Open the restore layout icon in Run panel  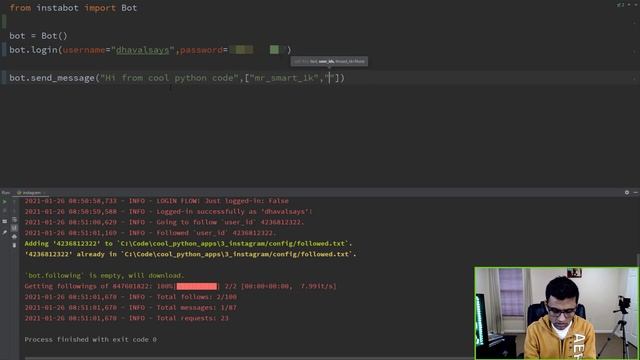click(4, 221)
